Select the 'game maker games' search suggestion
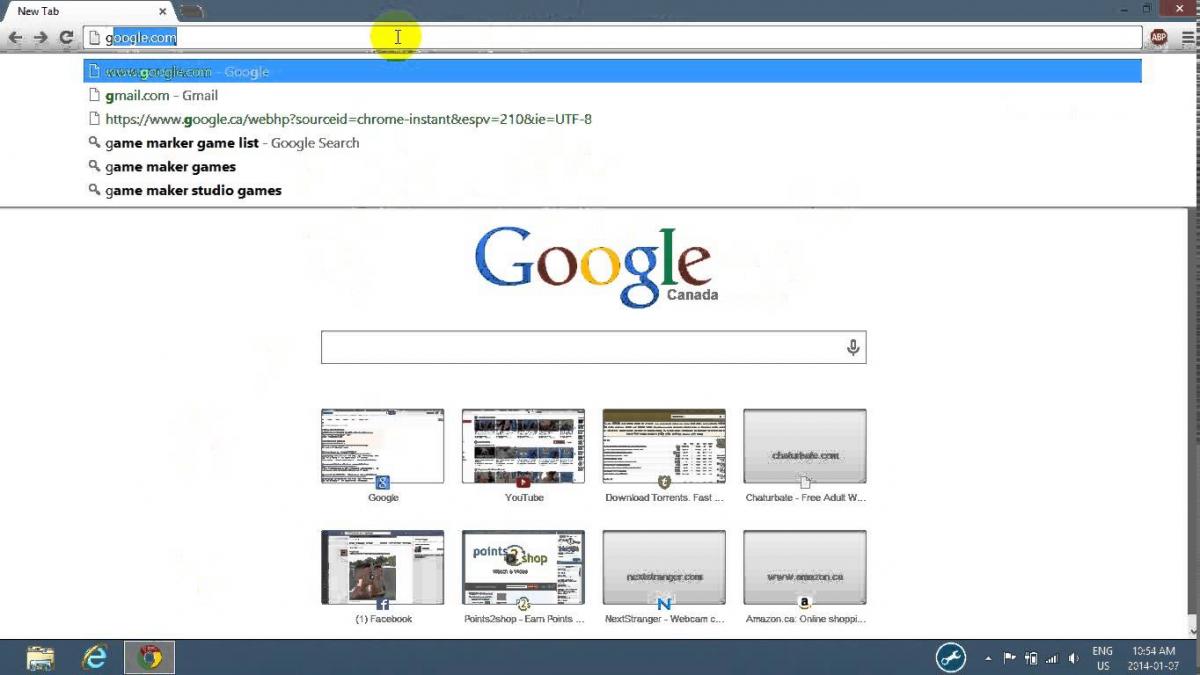The width and height of the screenshot is (1200, 675). pyautogui.click(x=170, y=167)
